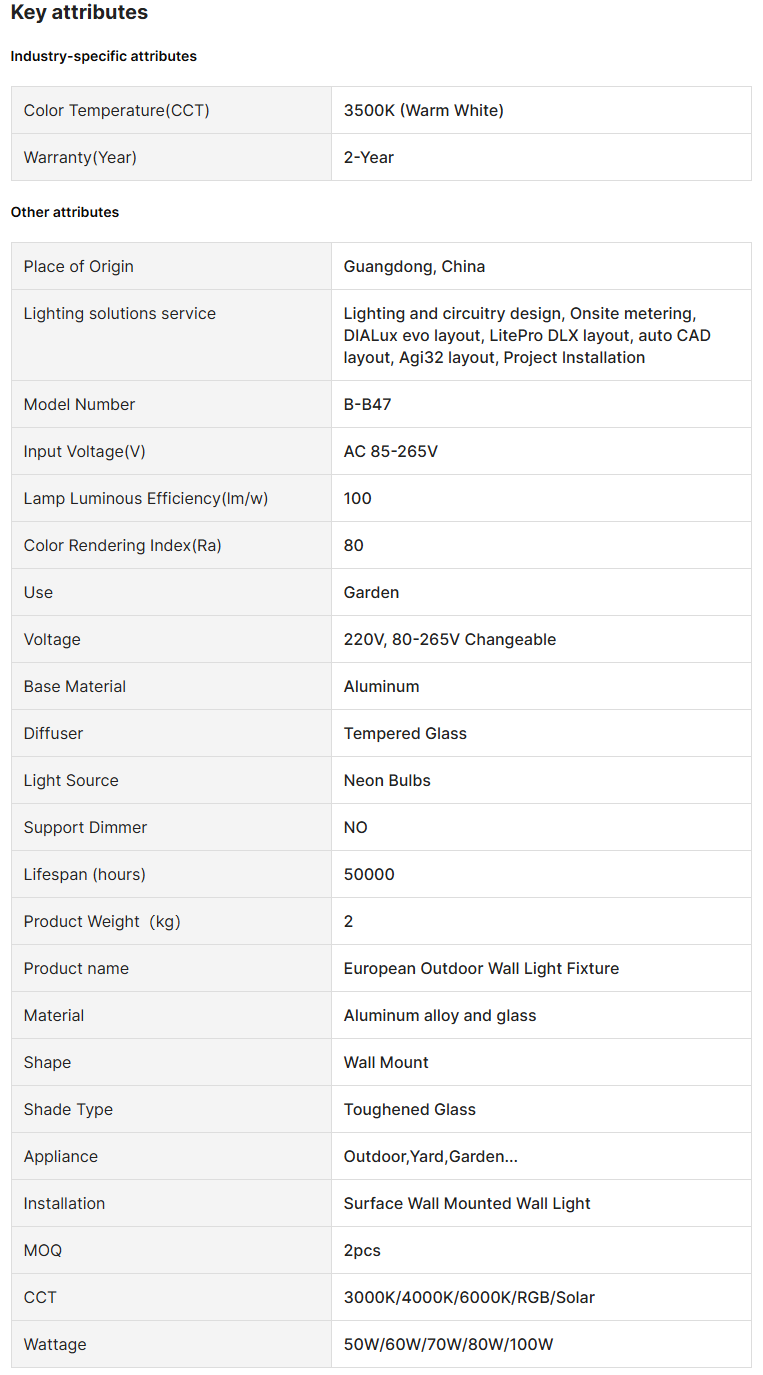Click the AC 85-265V input voltage value
This screenshot has width=763, height=1375.
pyautogui.click(x=390, y=451)
